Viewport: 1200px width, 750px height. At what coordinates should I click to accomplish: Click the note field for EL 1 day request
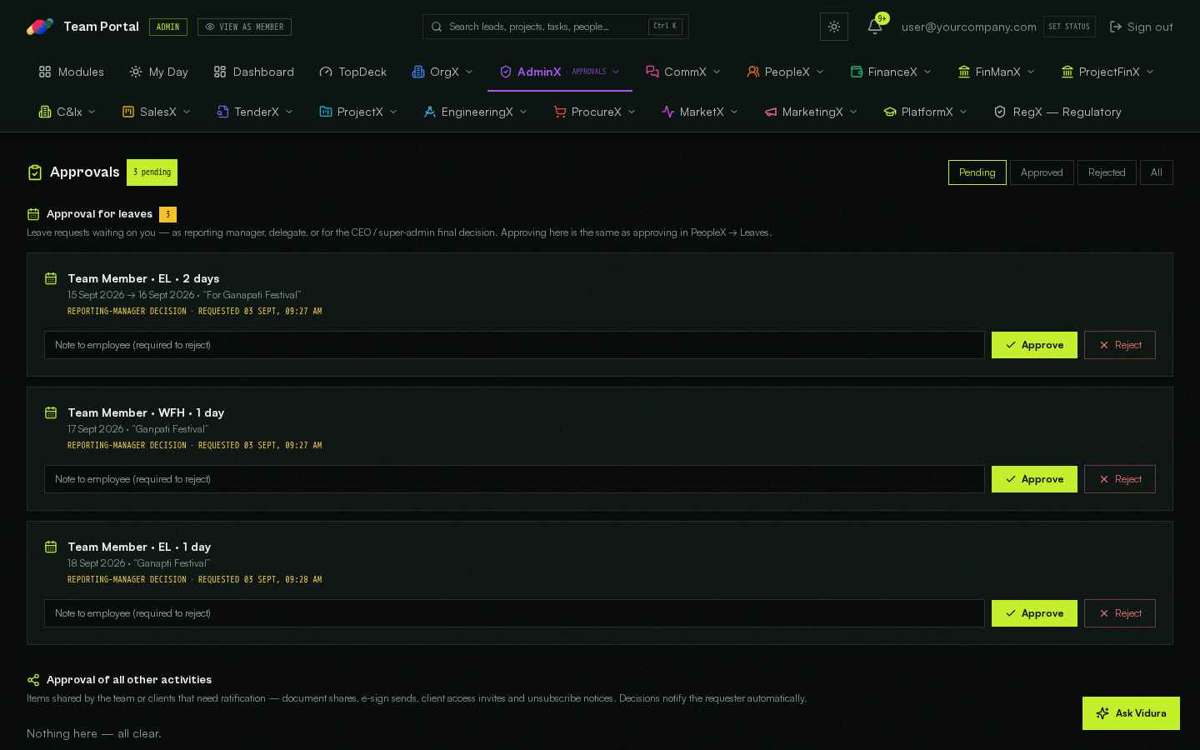[514, 613]
